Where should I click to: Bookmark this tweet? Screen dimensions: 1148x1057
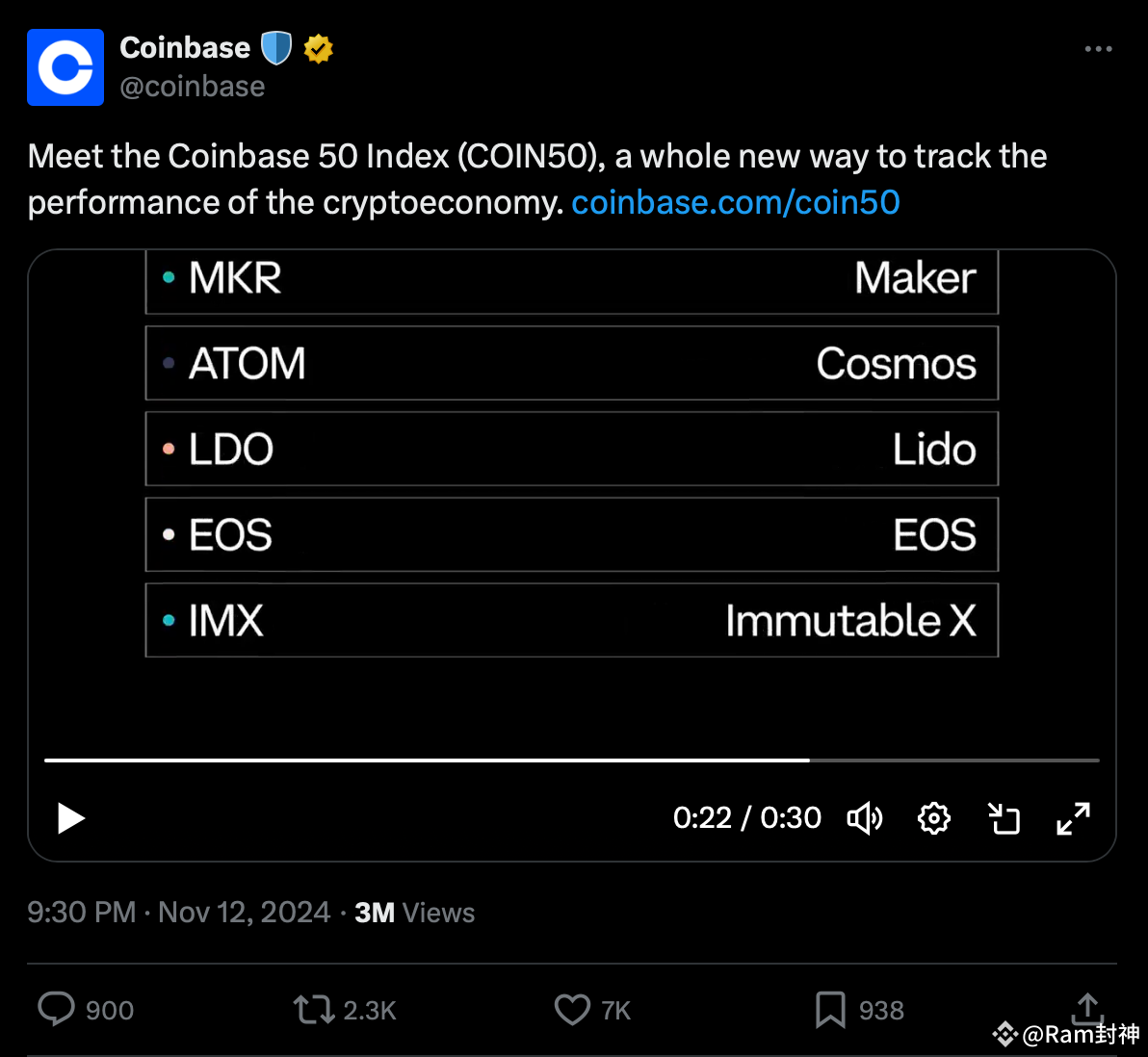(830, 1009)
